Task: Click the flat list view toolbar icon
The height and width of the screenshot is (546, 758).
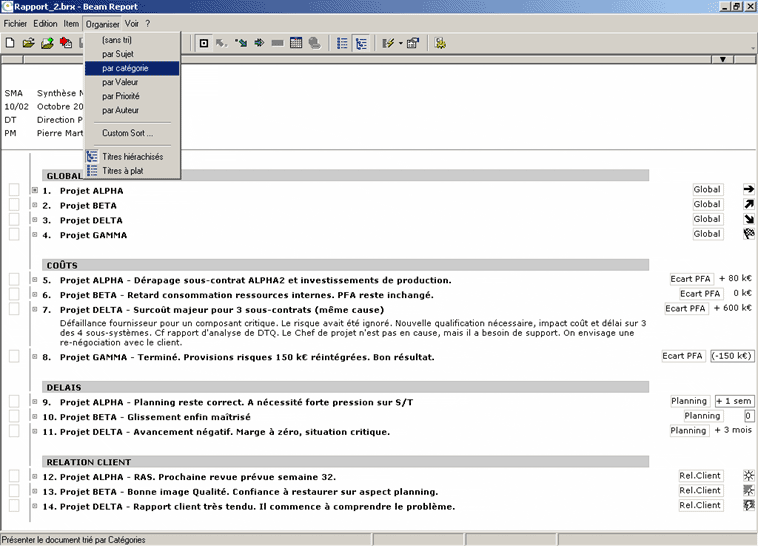Action: 342,43
